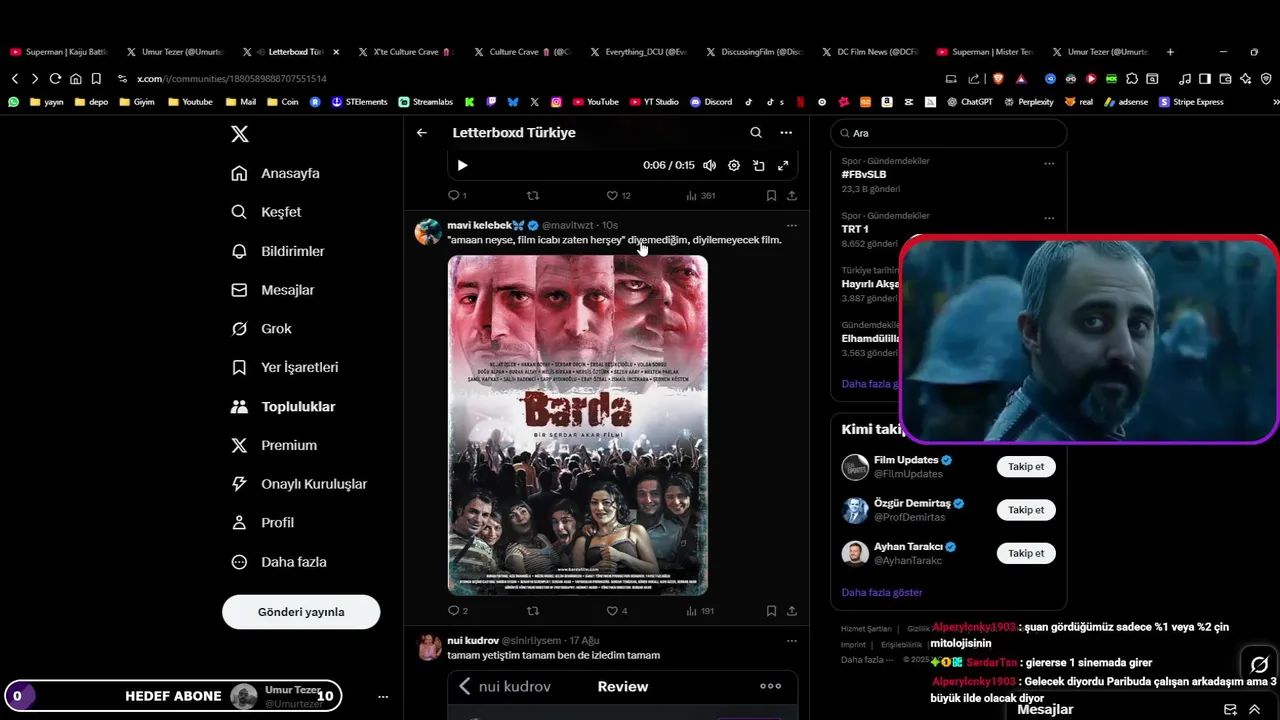The width and height of the screenshot is (1280, 720).
Task: Like the video post with 12 likes
Action: [x=618, y=195]
